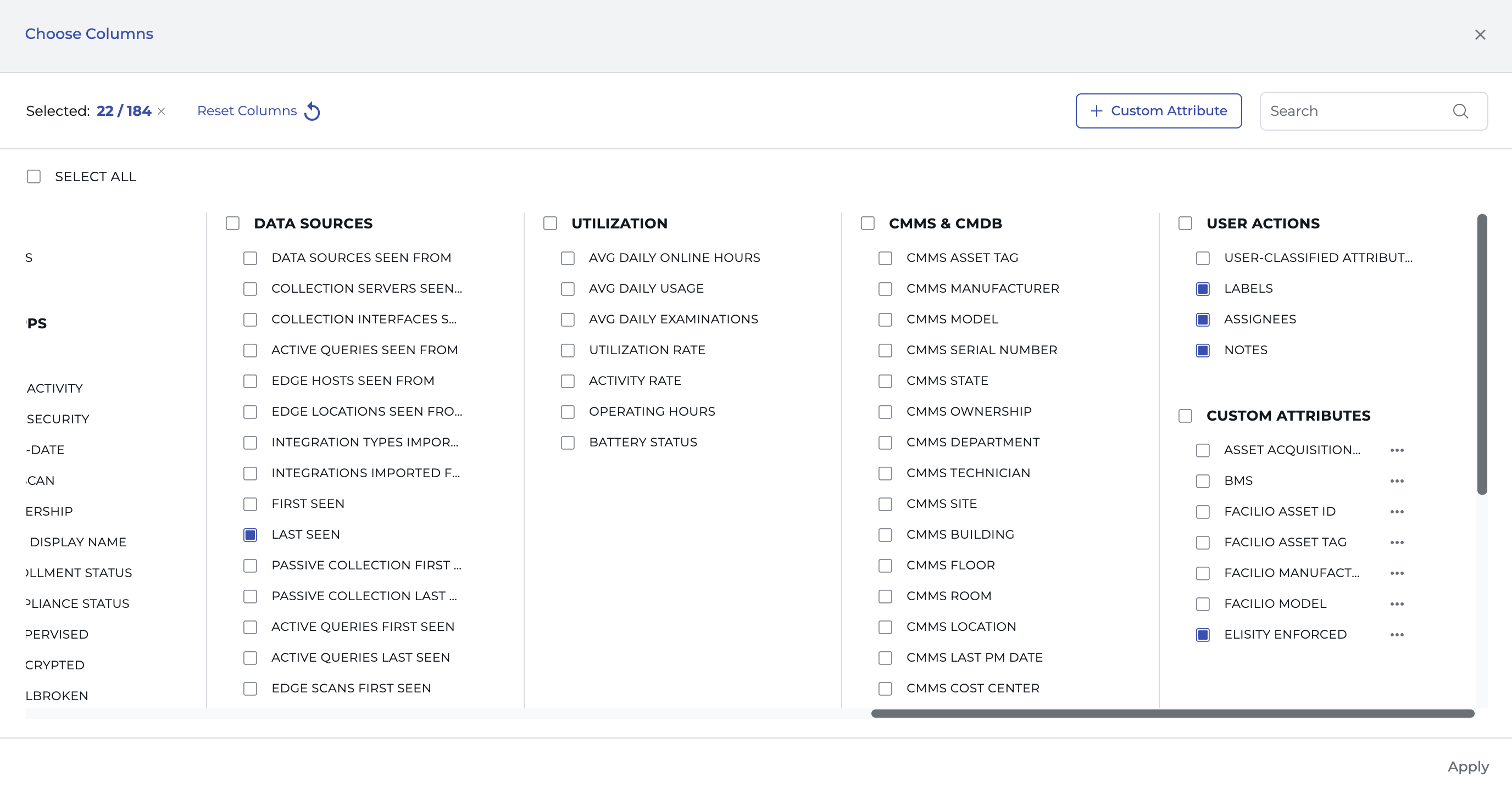The image size is (1512, 794).
Task: Click the search magnifier icon
Action: [1460, 111]
